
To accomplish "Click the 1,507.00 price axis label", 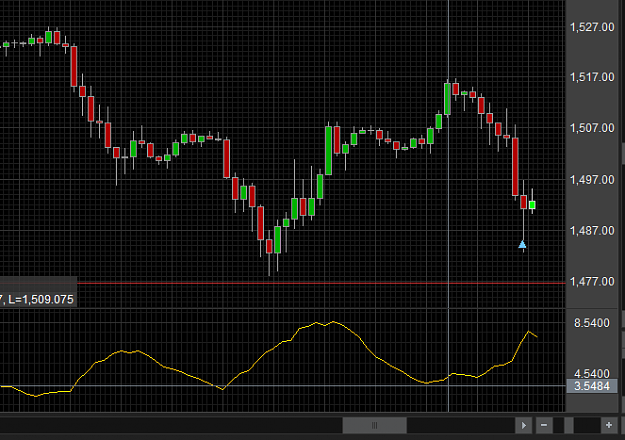I will pyautogui.click(x=592, y=128).
